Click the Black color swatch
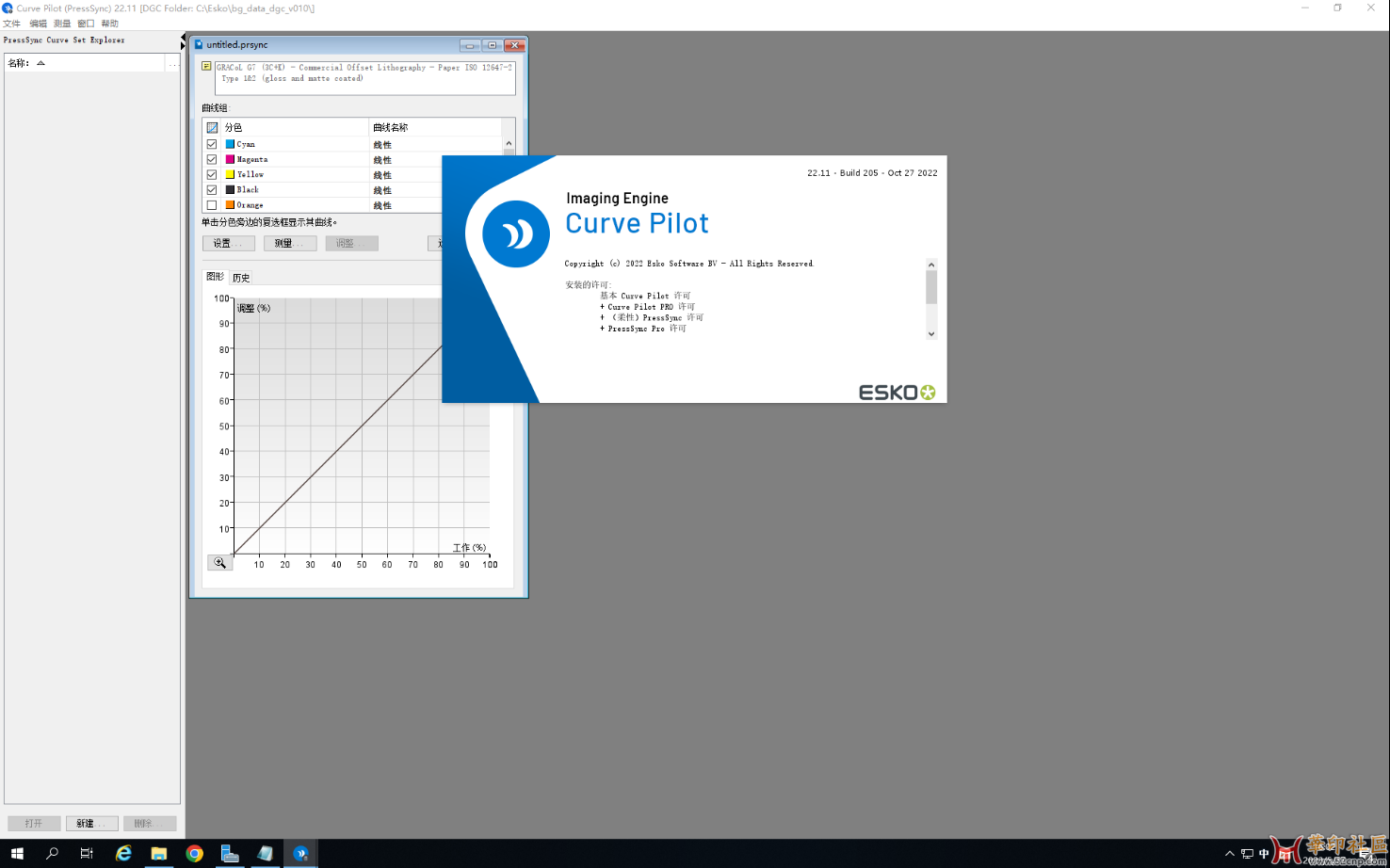 pos(230,189)
